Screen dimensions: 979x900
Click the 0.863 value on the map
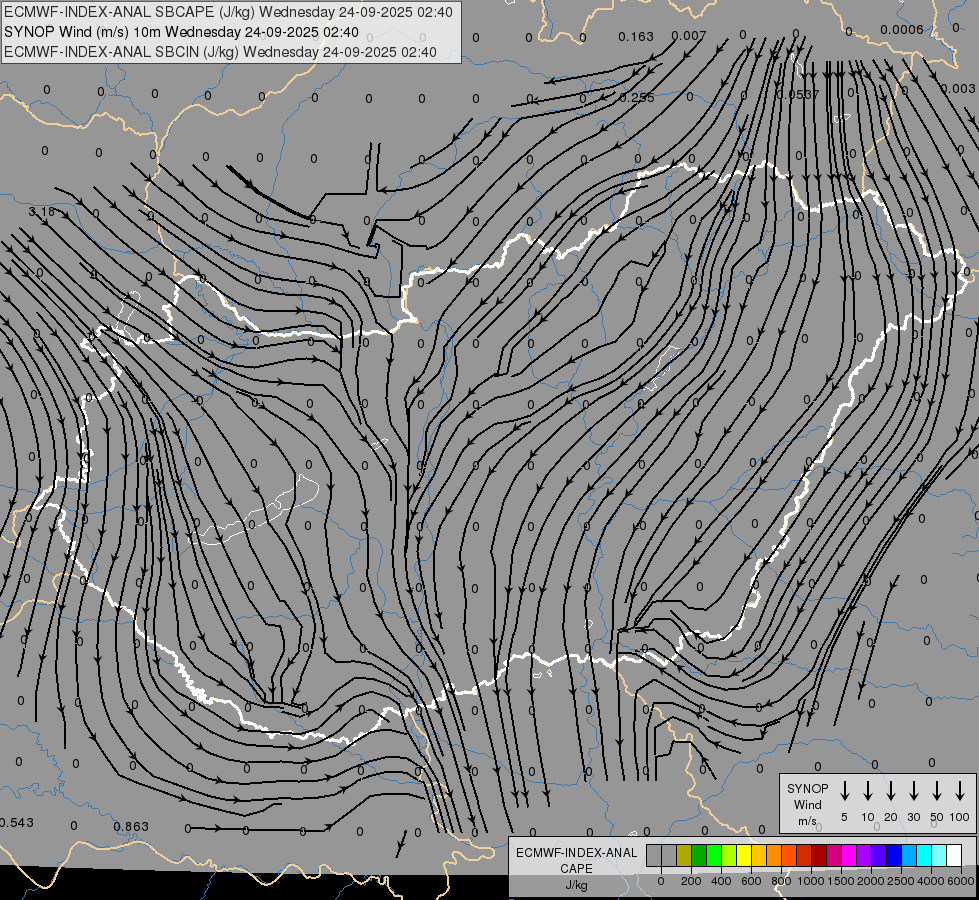click(x=131, y=827)
